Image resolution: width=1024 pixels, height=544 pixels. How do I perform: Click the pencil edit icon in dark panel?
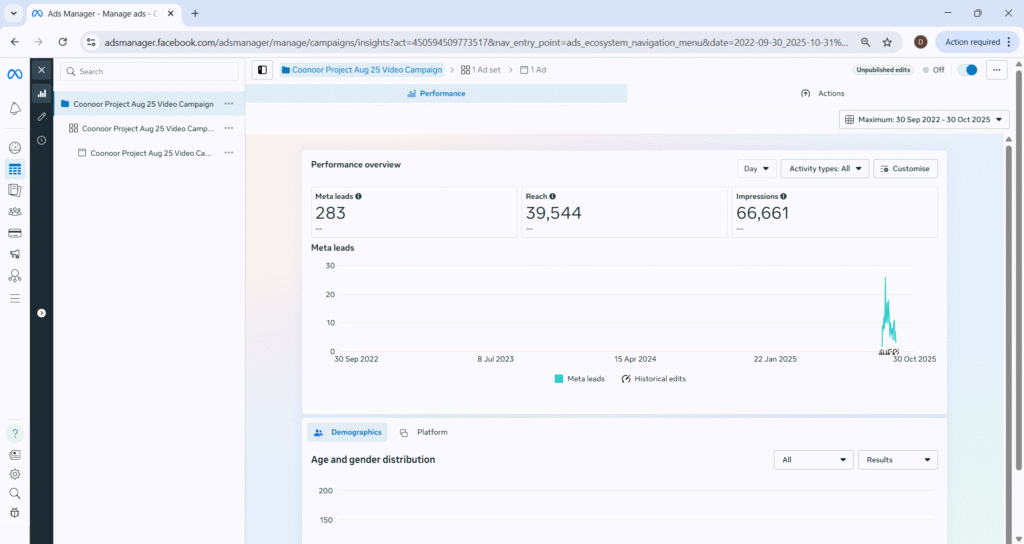coord(41,117)
